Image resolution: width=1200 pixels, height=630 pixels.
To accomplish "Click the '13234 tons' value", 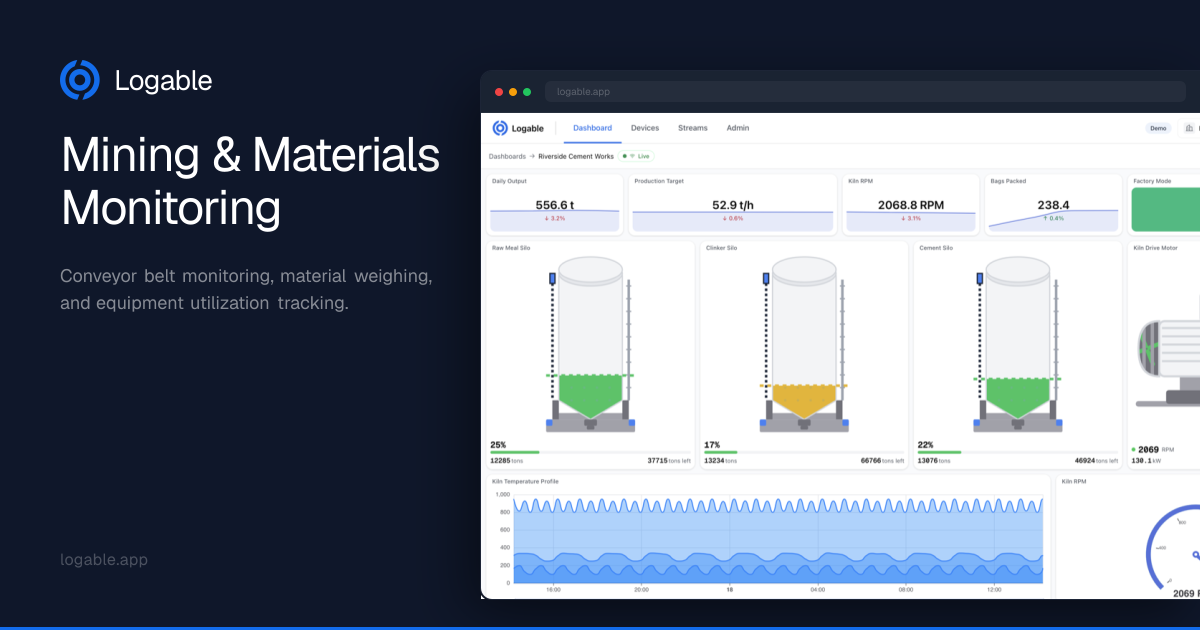I will (721, 461).
